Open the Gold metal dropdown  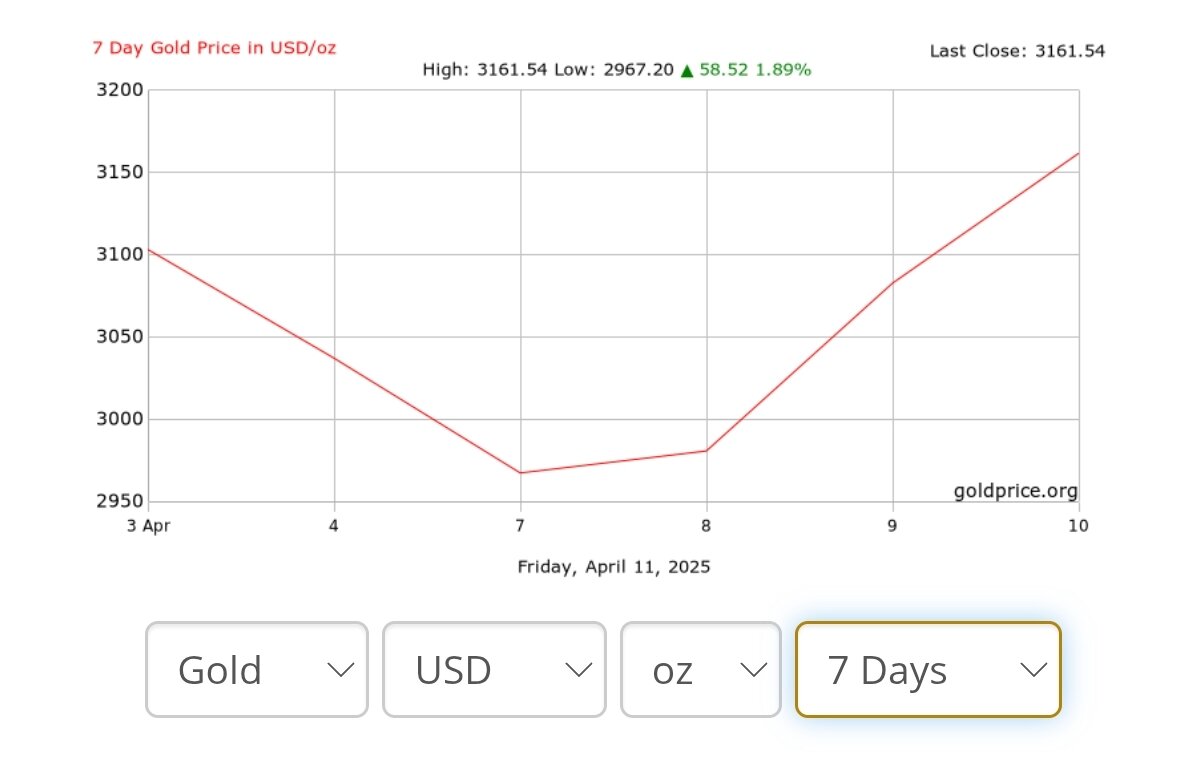[257, 670]
